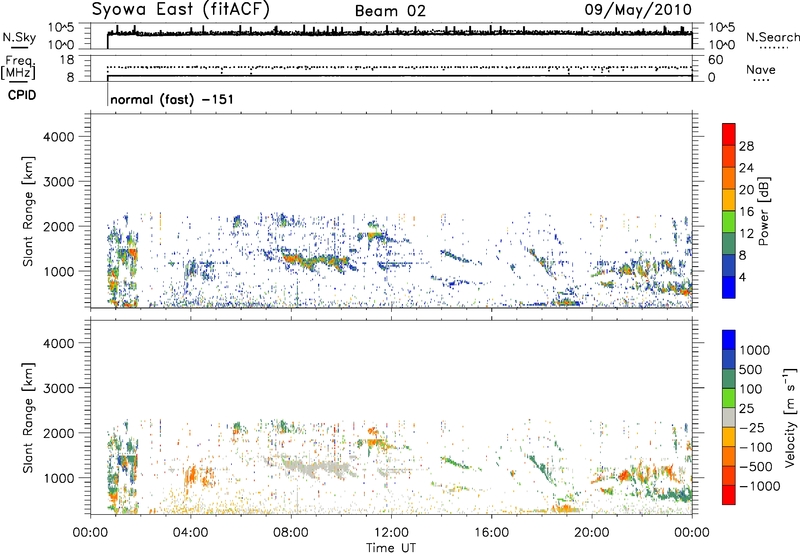Click the 'Syowa East (fitACF)' title
This screenshot has height=554, width=800.
pyautogui.click(x=181, y=10)
